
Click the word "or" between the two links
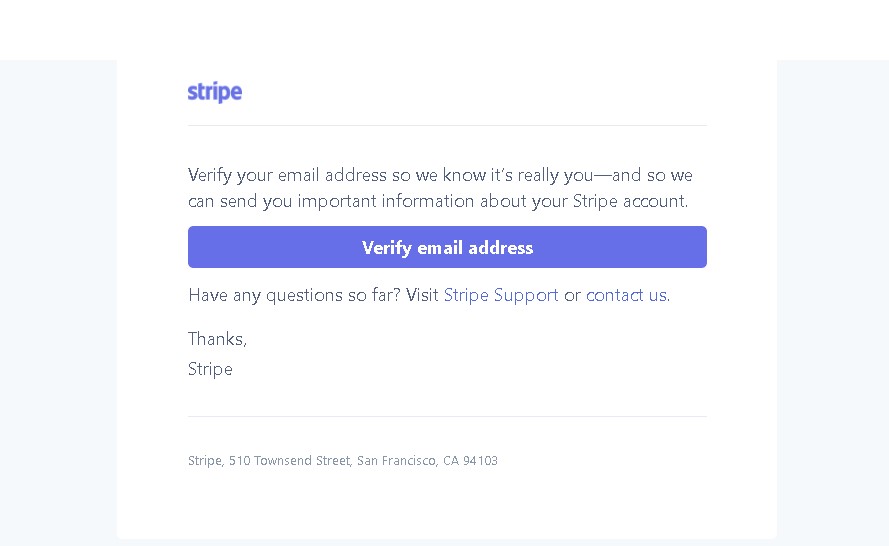pyautogui.click(x=572, y=295)
